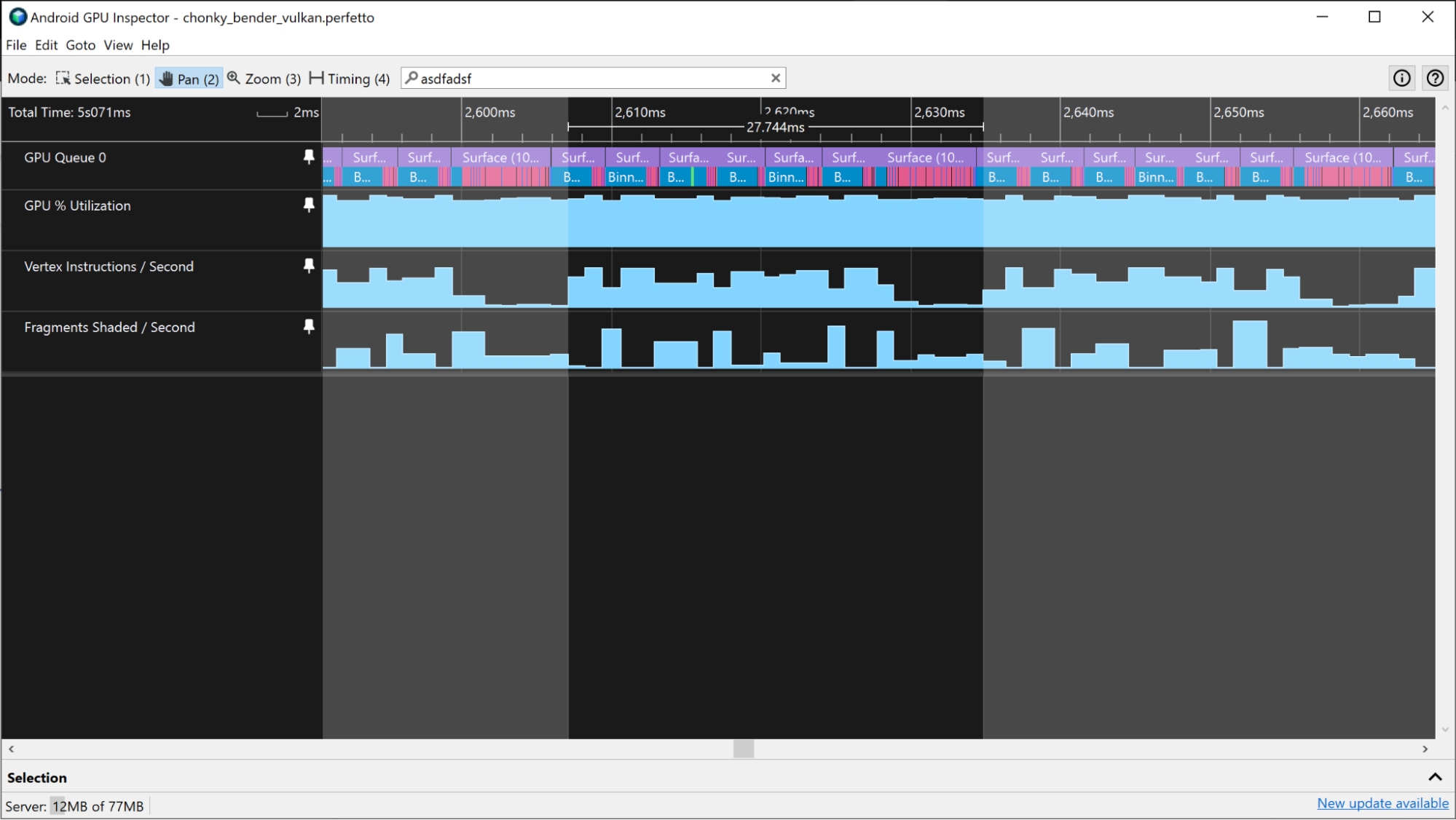1456x820 pixels.
Task: Click the pin icon on GPU Queue 0
Action: click(x=309, y=156)
